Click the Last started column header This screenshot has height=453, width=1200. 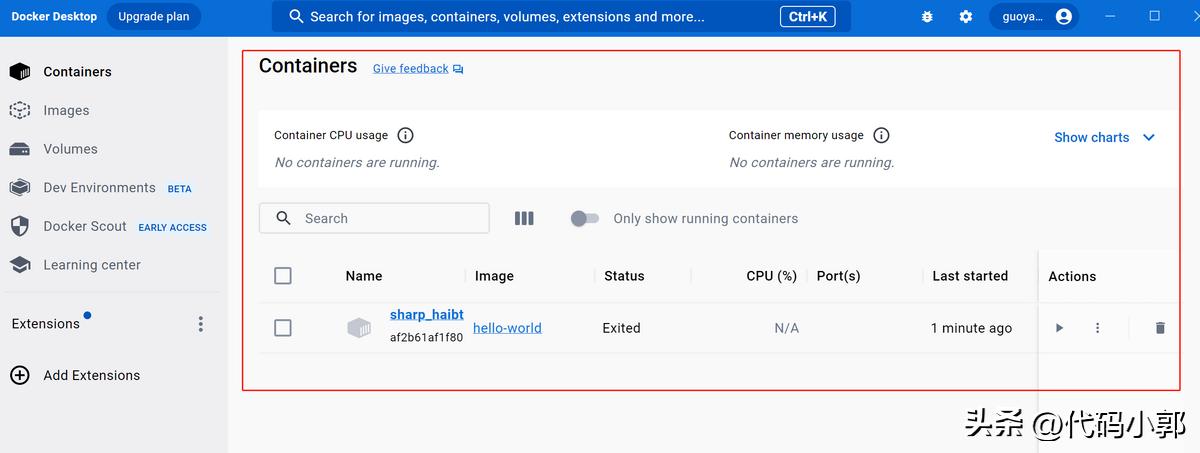click(970, 276)
